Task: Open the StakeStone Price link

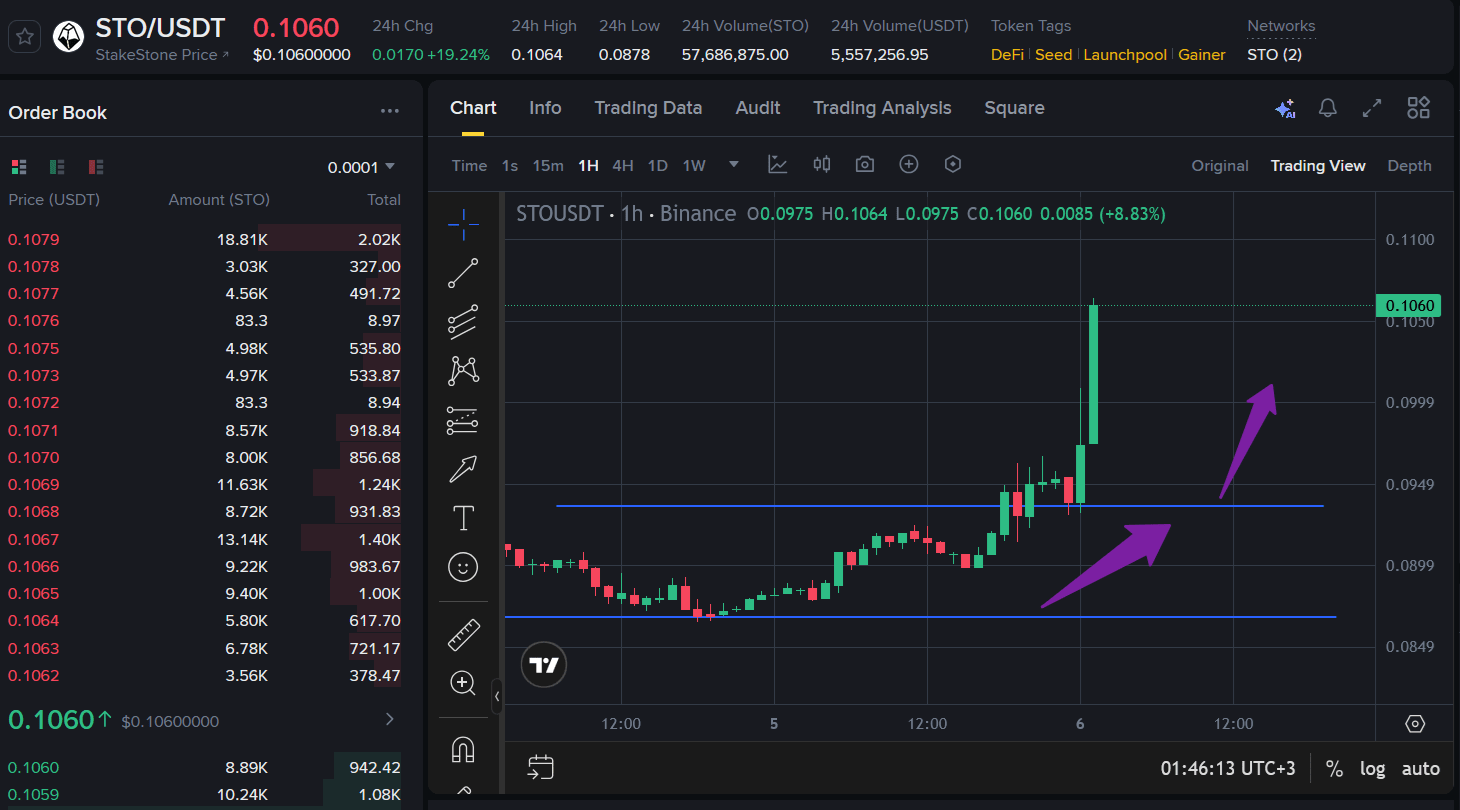Action: point(162,54)
